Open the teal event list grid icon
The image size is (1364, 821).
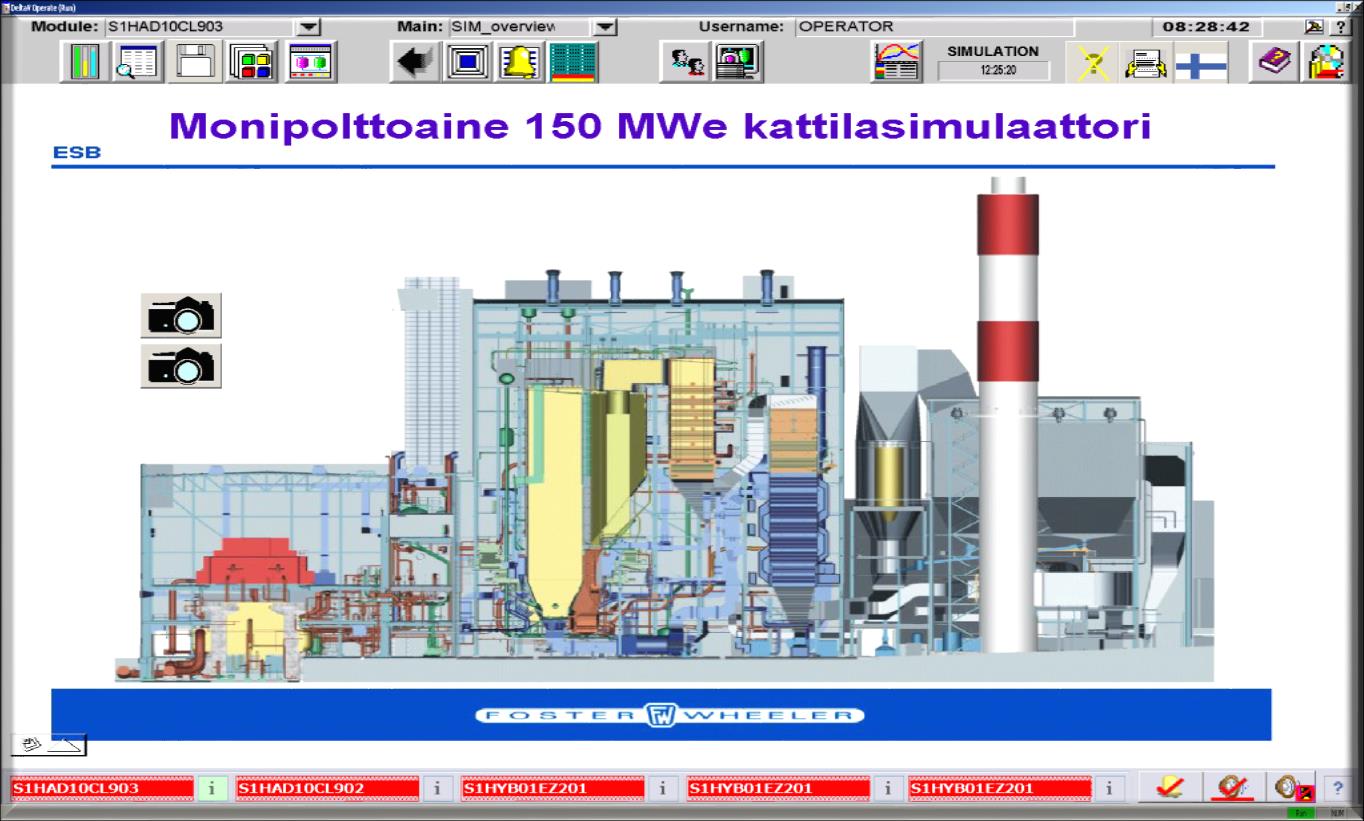pyautogui.click(x=574, y=62)
